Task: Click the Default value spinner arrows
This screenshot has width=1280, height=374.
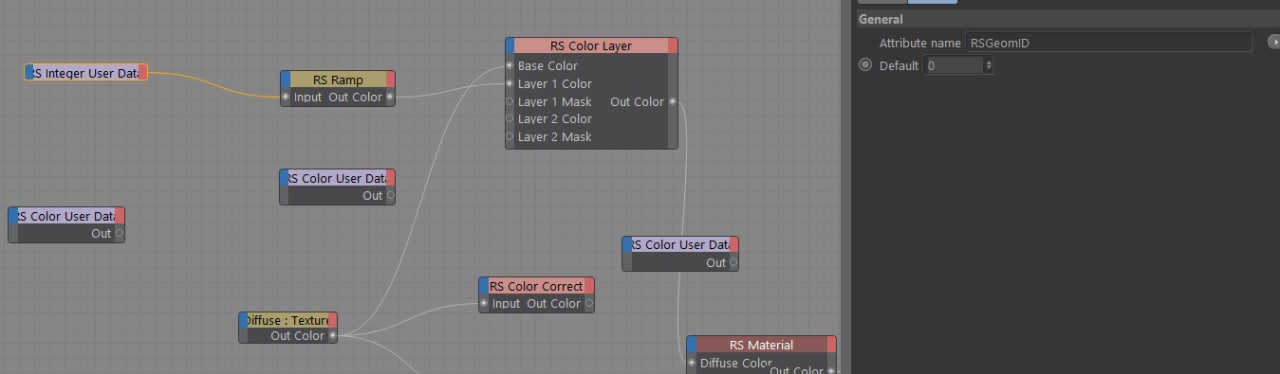Action: click(x=989, y=65)
